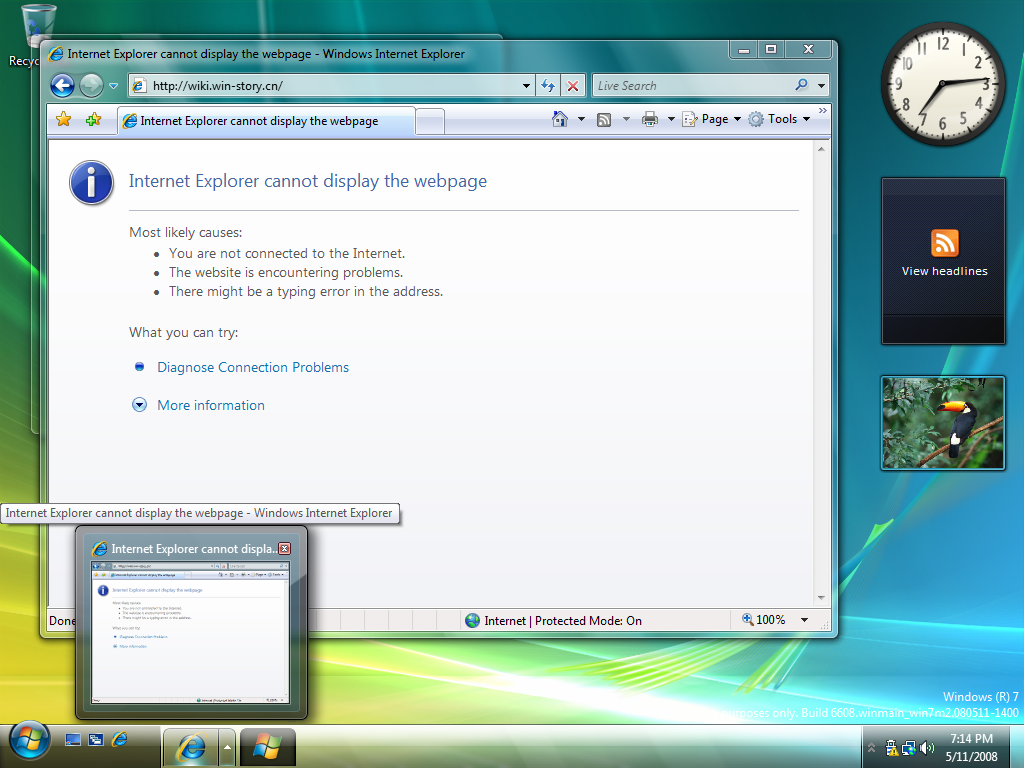The width and height of the screenshot is (1024, 768).
Task: Click the Done status bar text
Action: pyautogui.click(x=62, y=620)
